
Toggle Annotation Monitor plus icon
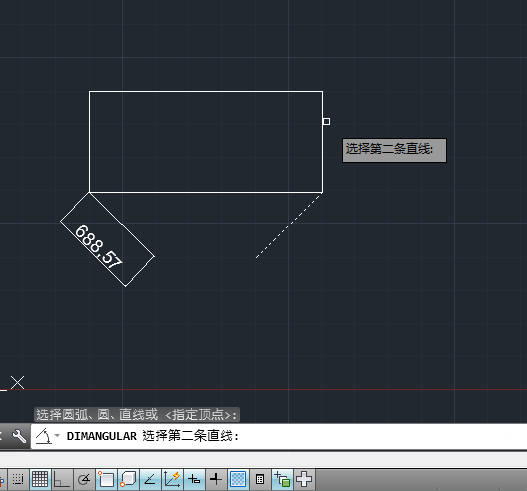click(x=304, y=479)
